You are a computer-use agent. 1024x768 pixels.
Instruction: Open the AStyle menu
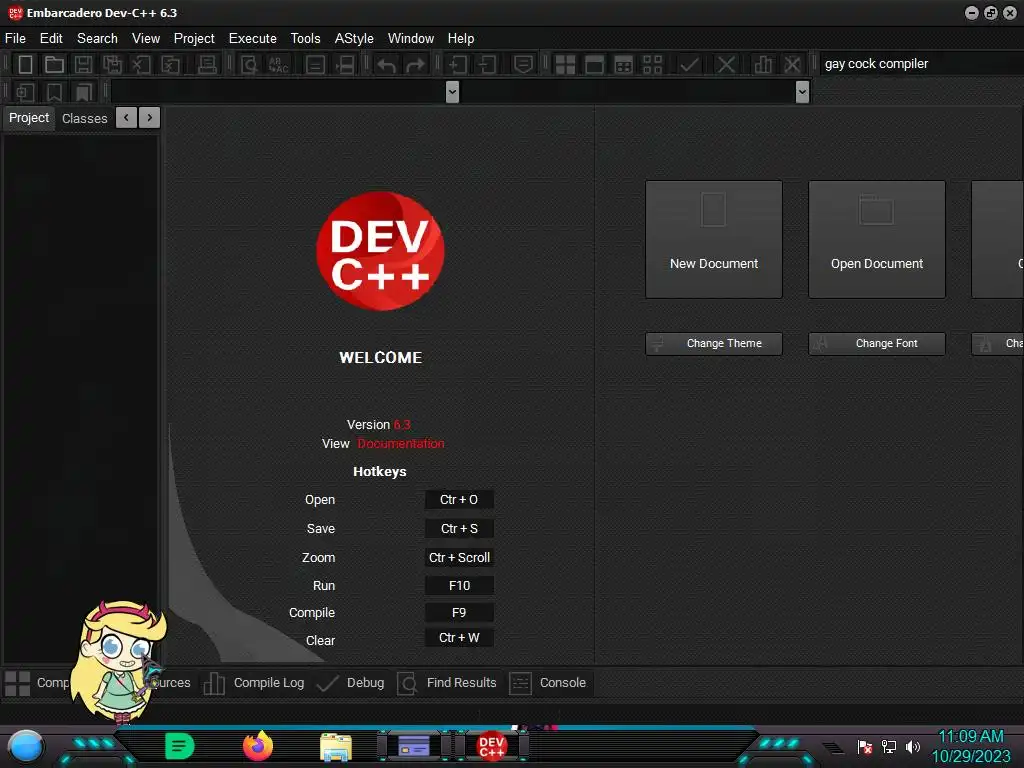tap(354, 39)
